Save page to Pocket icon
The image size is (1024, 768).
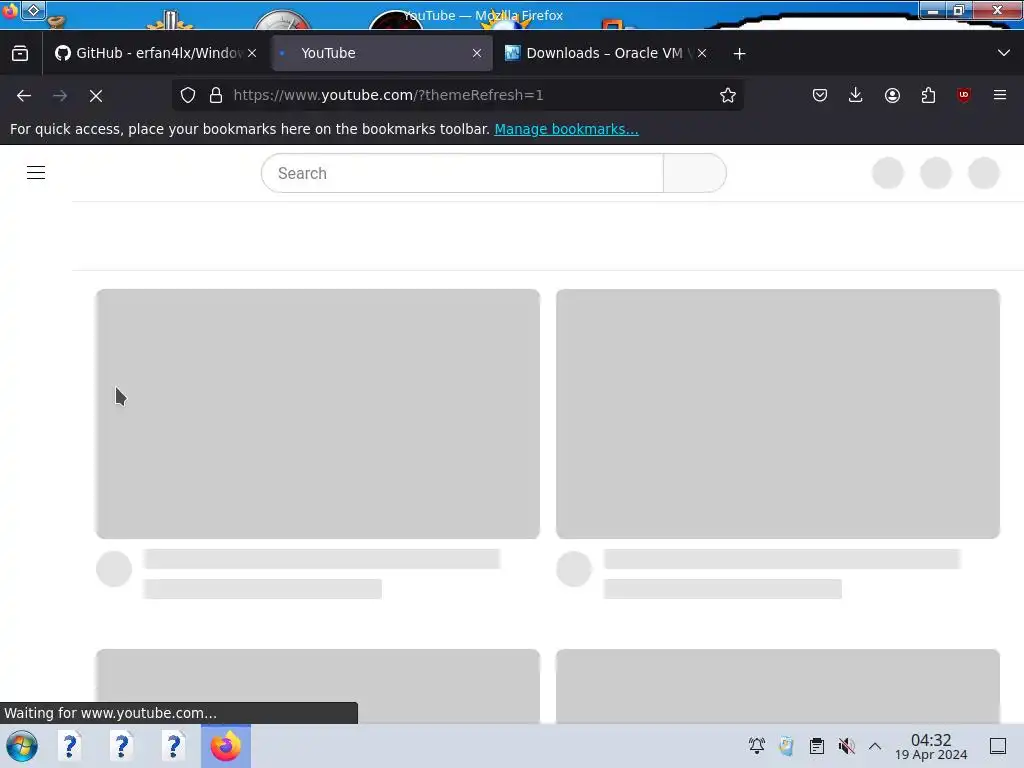(x=820, y=95)
